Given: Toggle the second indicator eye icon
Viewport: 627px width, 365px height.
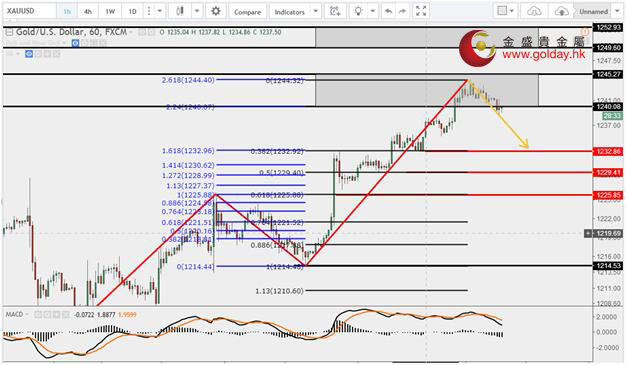Looking at the screenshot, I should (29, 54).
